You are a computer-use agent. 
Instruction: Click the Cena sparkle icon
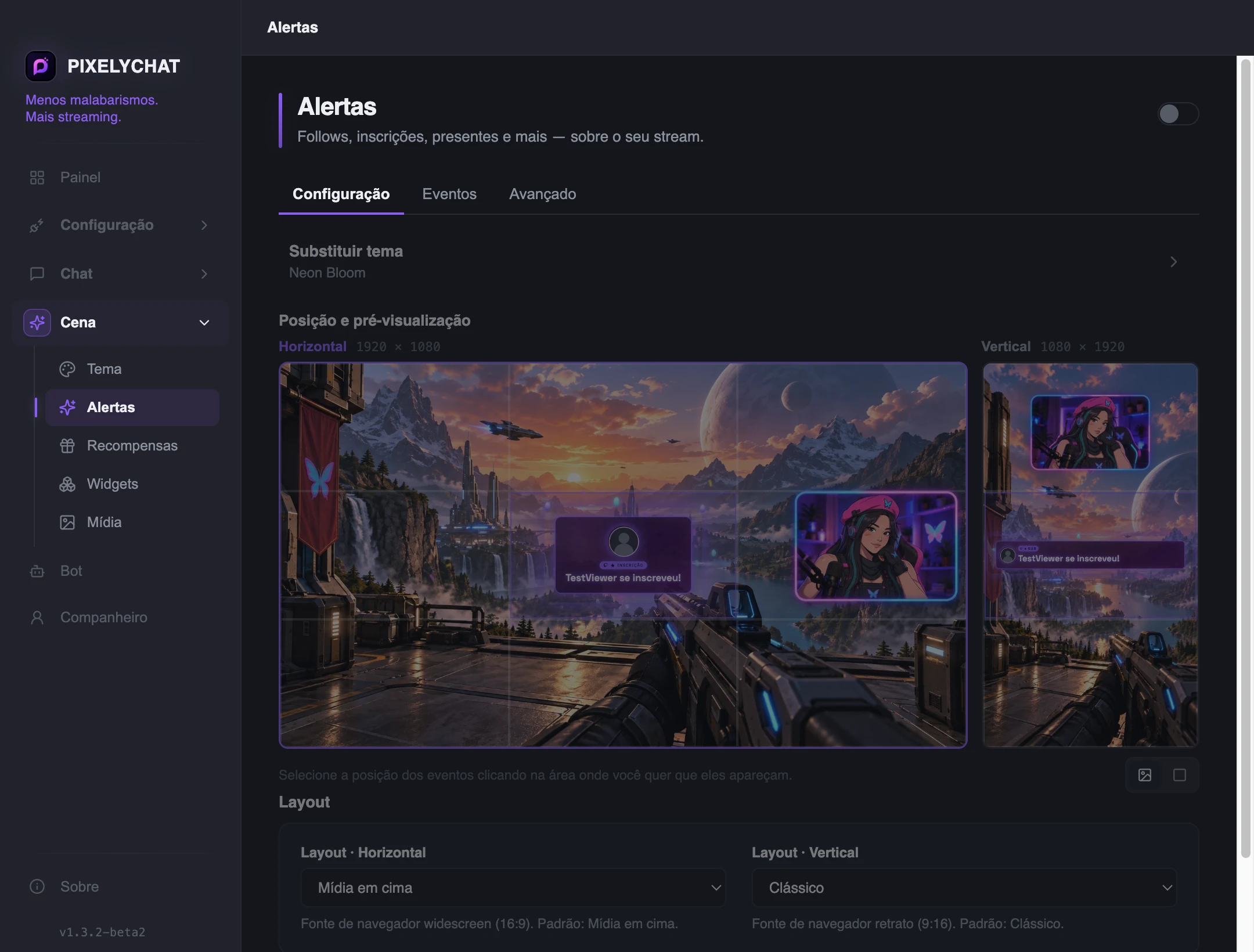point(37,323)
